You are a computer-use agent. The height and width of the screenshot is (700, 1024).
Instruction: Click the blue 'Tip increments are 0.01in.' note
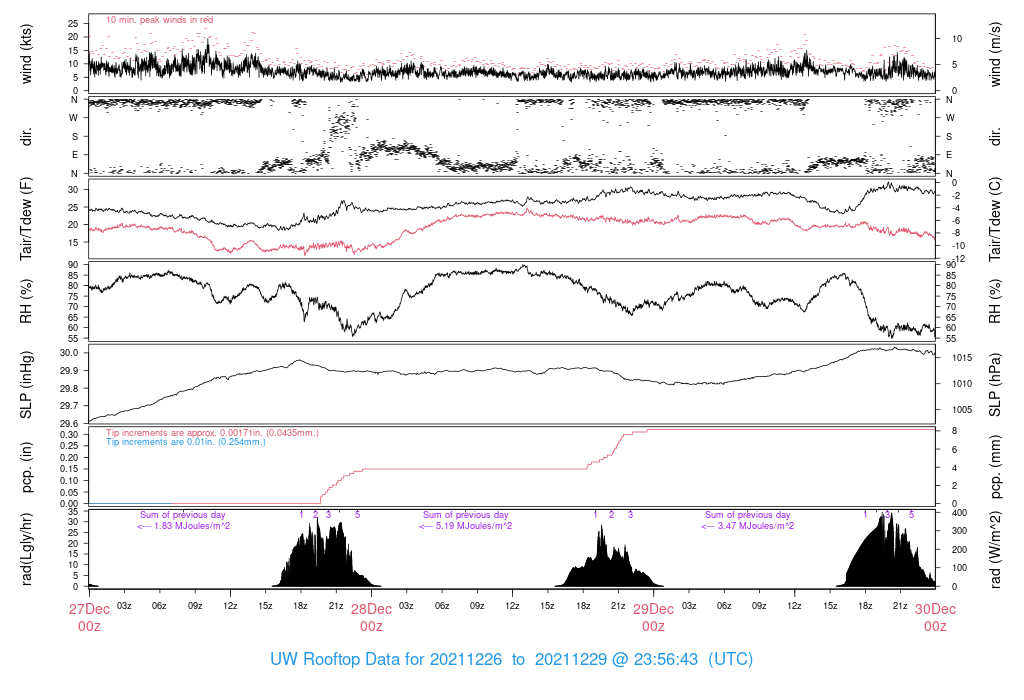click(186, 442)
